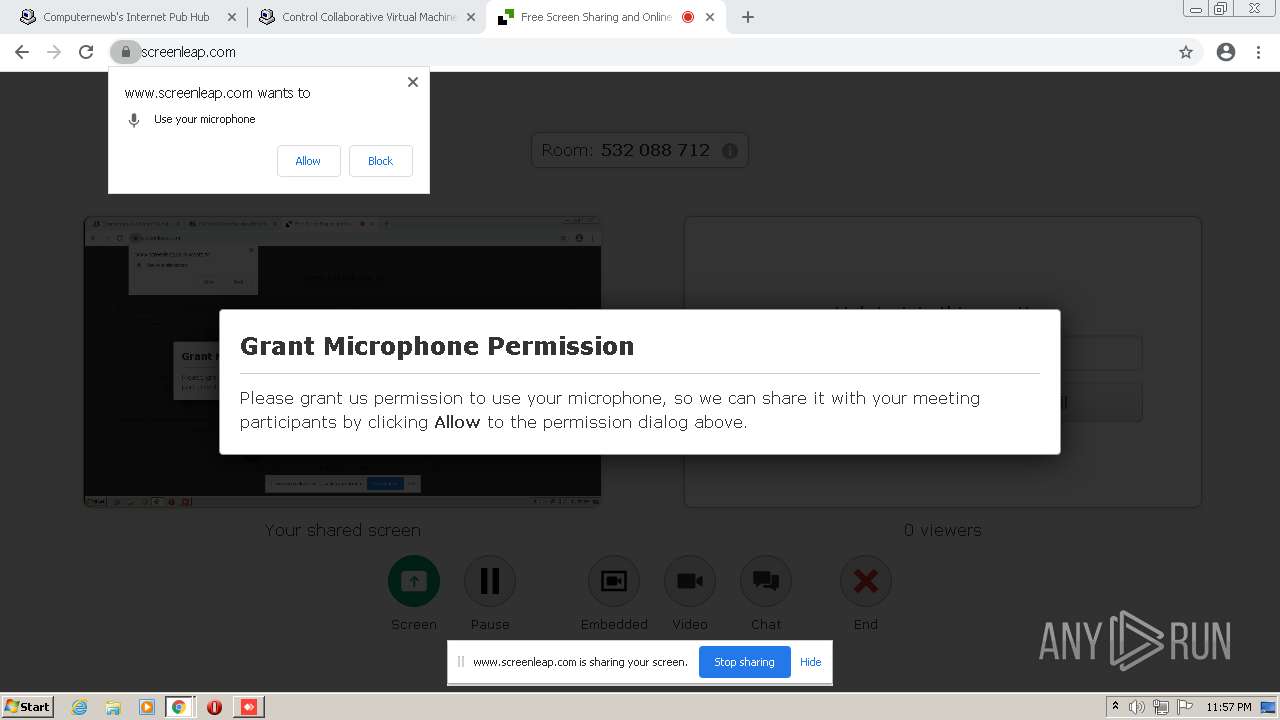The width and height of the screenshot is (1280, 720).
Task: Click the shared screen preview thumbnail
Action: (x=343, y=362)
